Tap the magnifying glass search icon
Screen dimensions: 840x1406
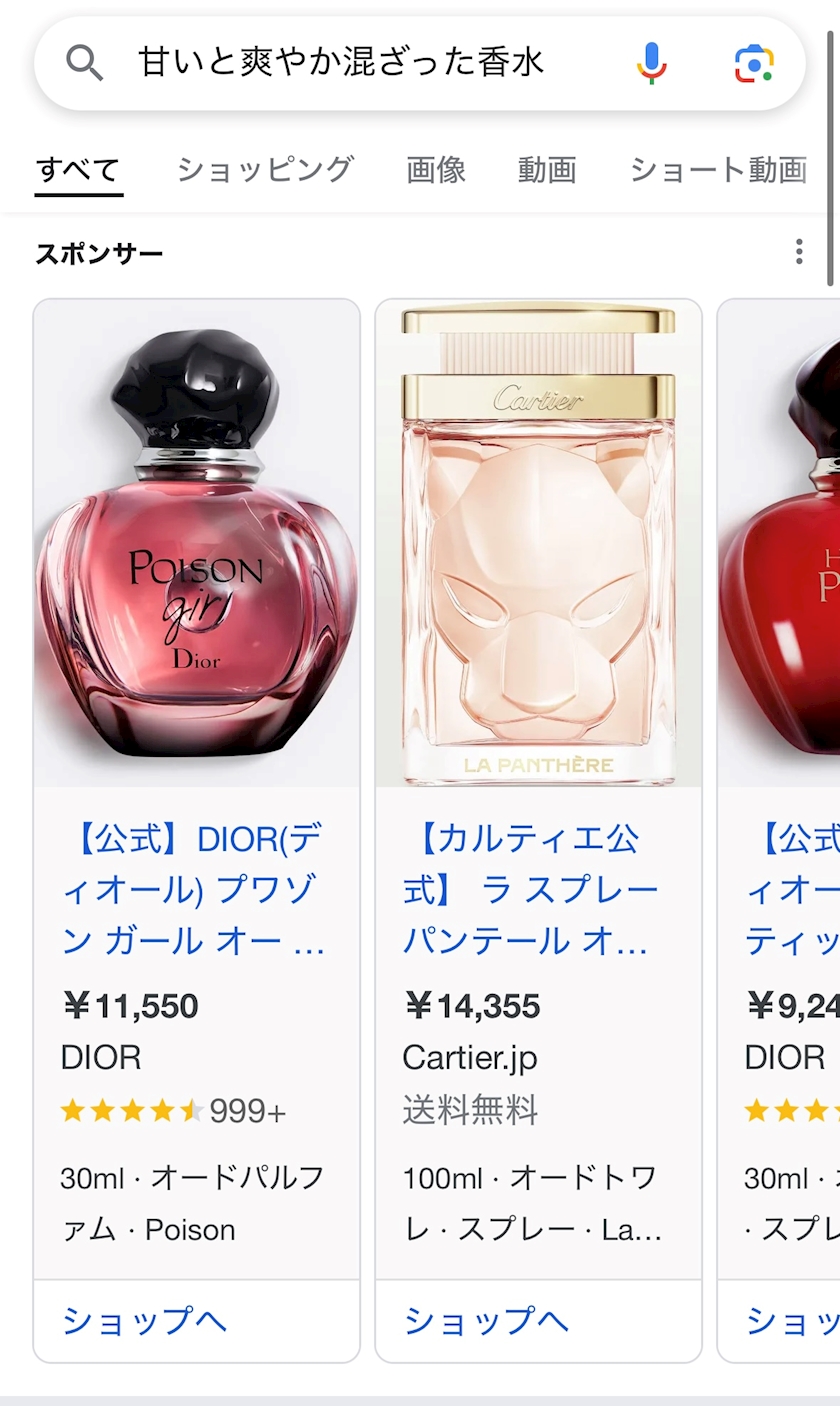point(85,63)
